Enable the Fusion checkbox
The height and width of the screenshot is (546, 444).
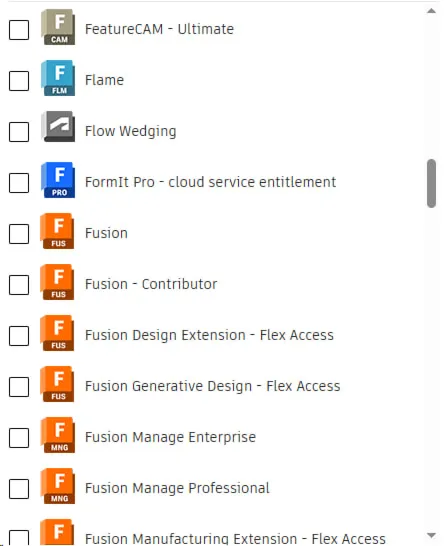coord(19,234)
